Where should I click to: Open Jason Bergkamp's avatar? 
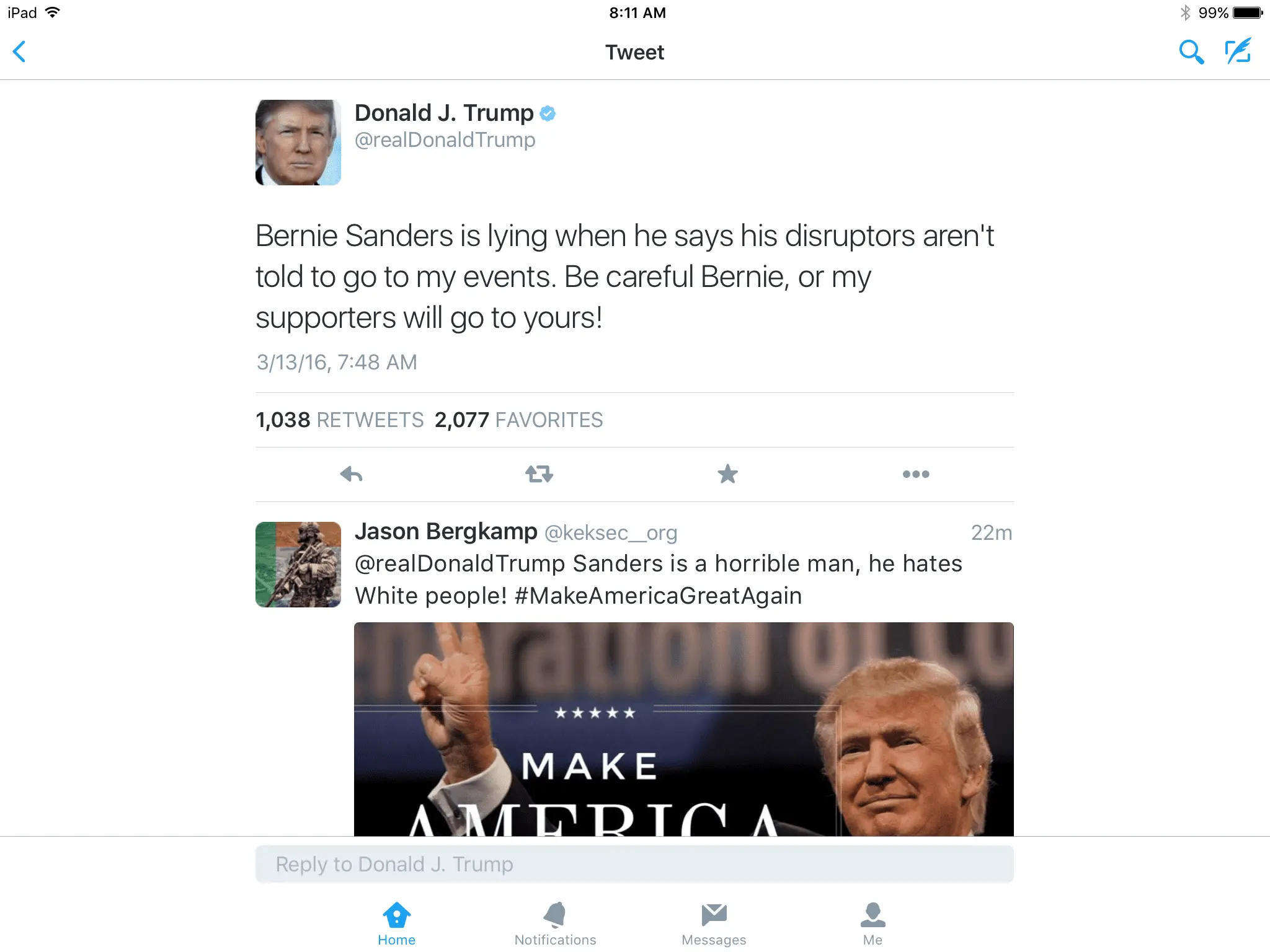click(298, 565)
